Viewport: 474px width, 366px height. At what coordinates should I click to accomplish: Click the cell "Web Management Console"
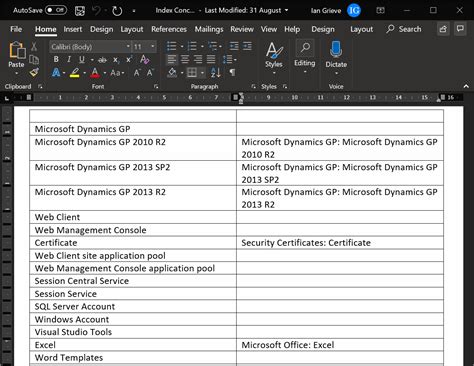133,230
